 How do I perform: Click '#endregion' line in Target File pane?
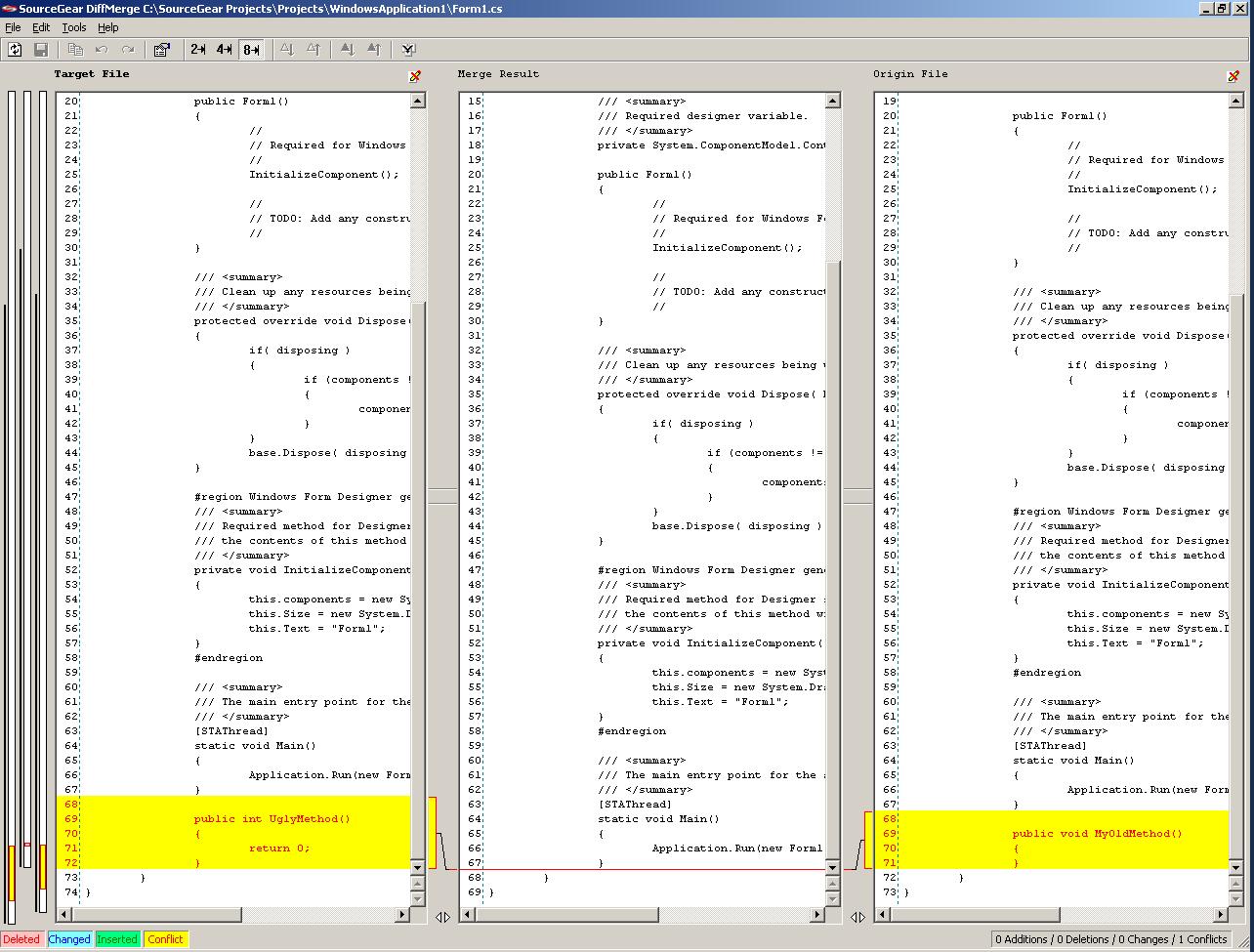229,658
